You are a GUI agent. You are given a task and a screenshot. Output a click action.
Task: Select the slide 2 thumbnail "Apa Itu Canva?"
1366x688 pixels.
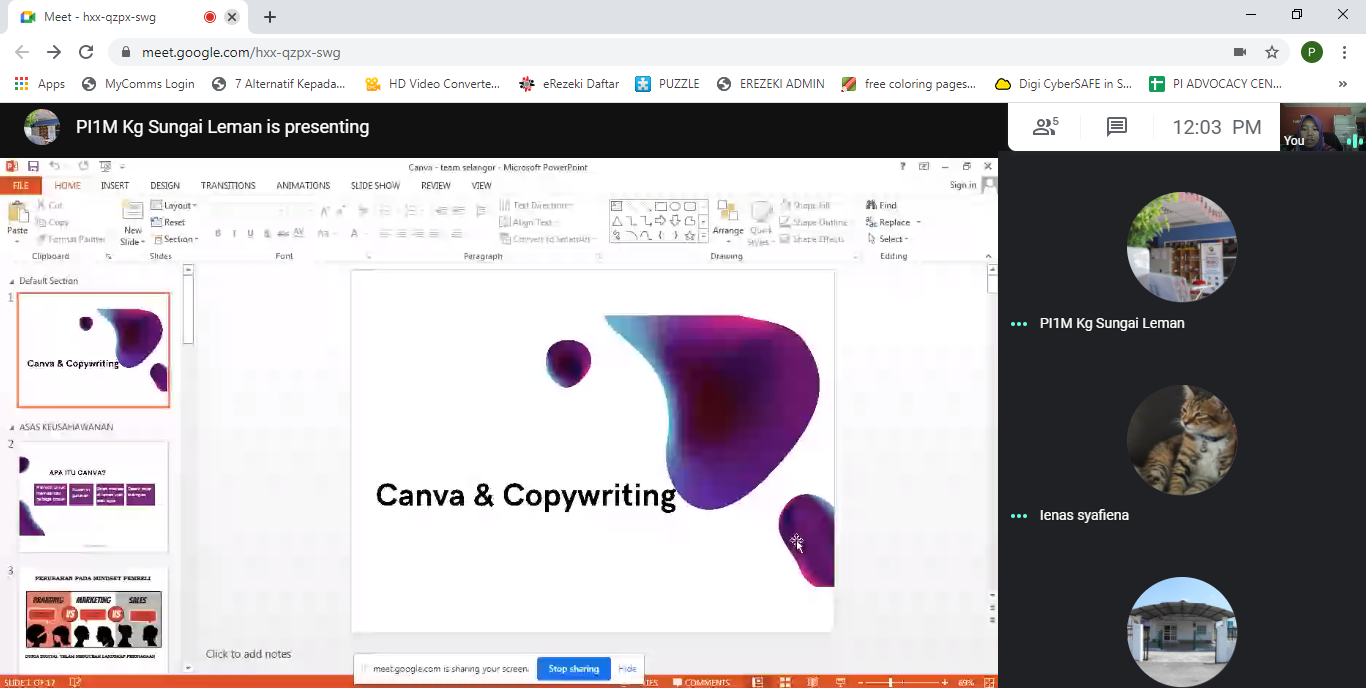[93, 496]
